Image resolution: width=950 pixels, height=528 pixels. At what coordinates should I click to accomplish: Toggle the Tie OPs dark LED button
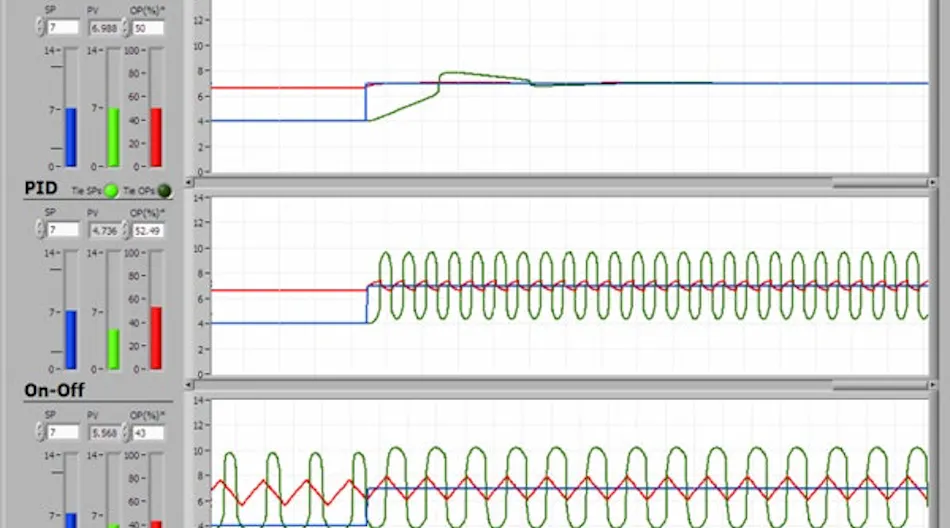point(164,190)
